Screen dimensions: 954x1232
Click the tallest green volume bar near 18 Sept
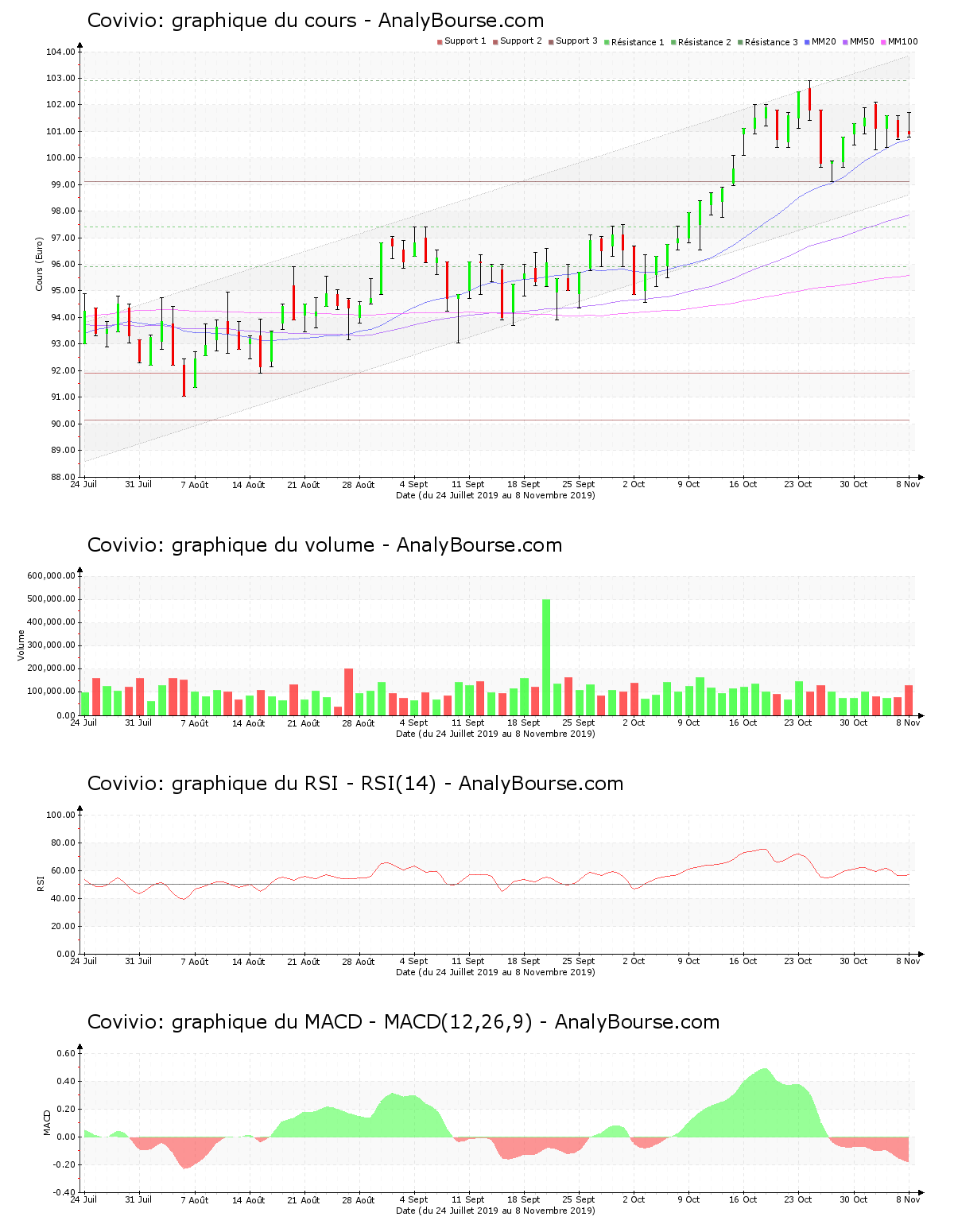click(546, 657)
